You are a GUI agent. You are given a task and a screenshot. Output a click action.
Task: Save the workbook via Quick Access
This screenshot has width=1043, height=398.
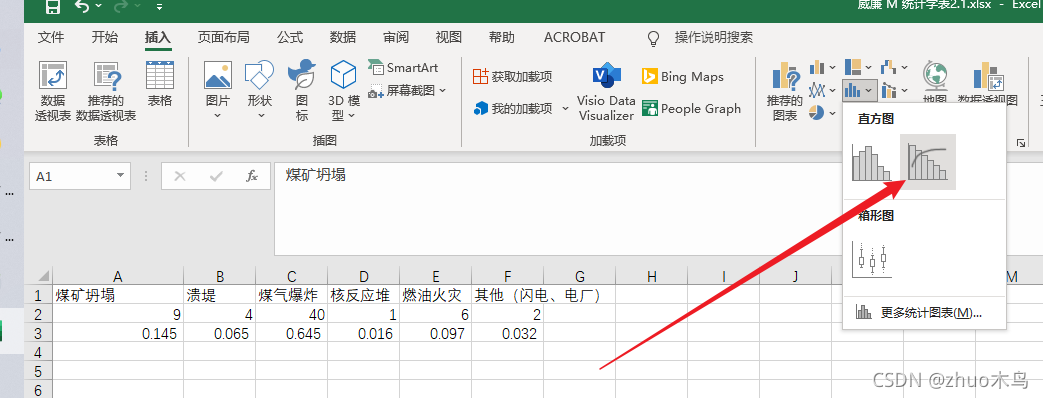coord(53,7)
